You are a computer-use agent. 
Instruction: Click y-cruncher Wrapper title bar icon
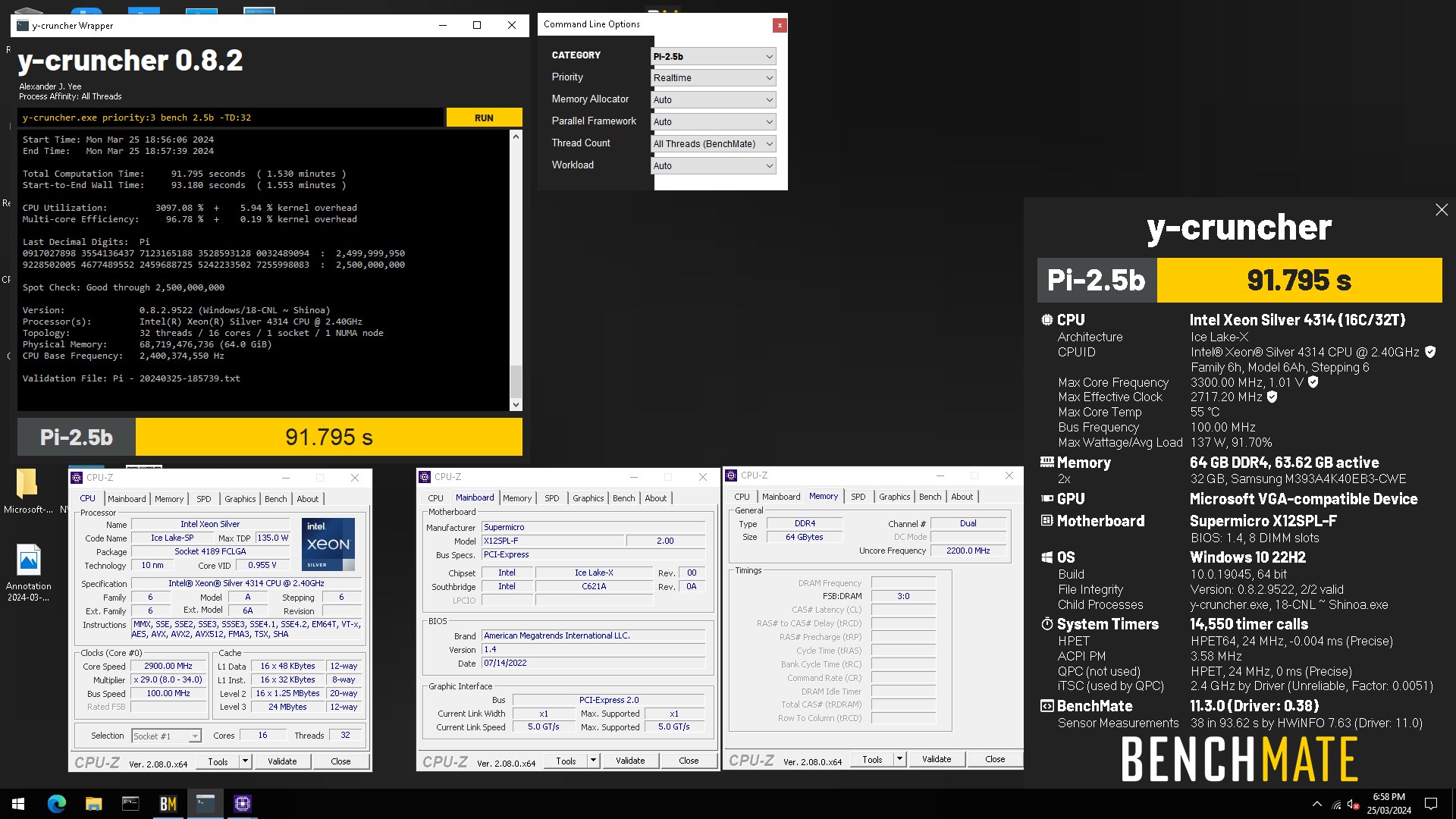[x=23, y=25]
